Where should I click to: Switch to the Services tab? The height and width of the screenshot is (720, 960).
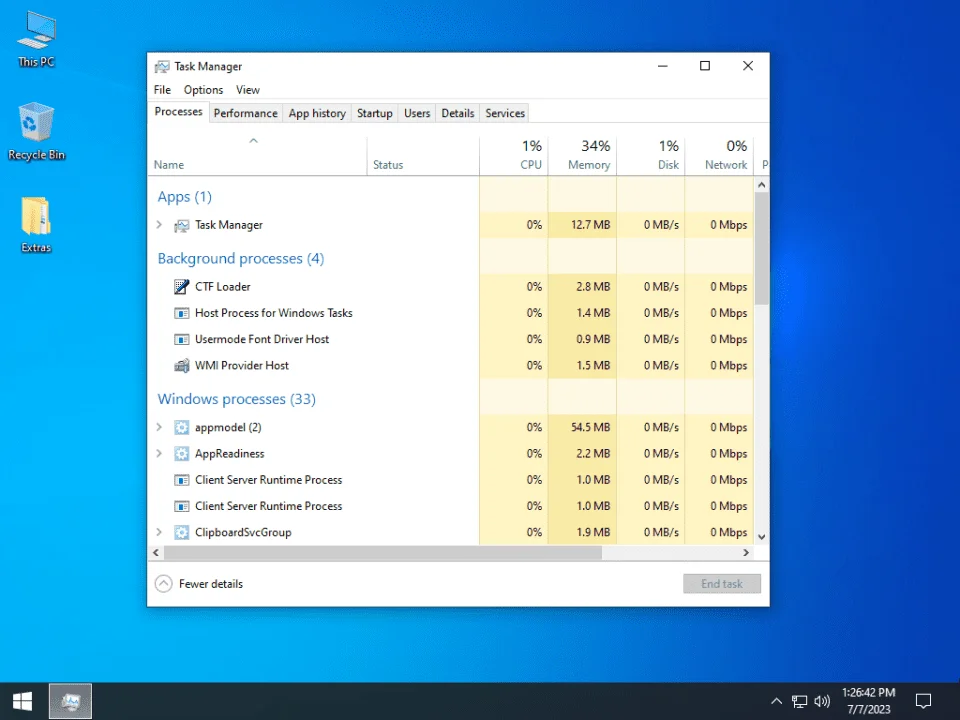(x=505, y=113)
